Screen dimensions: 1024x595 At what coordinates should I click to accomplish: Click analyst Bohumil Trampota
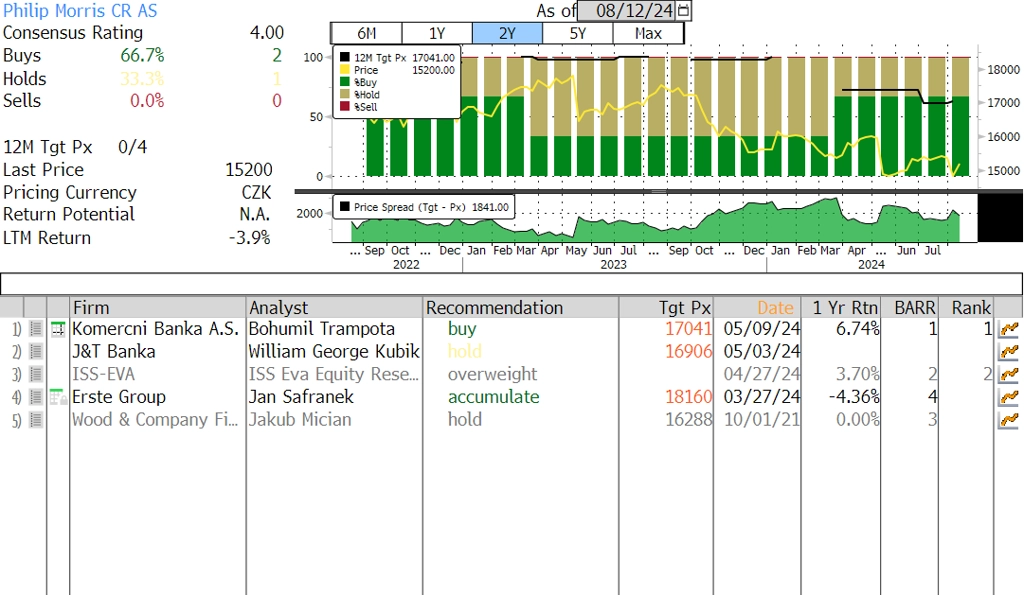tap(322, 329)
